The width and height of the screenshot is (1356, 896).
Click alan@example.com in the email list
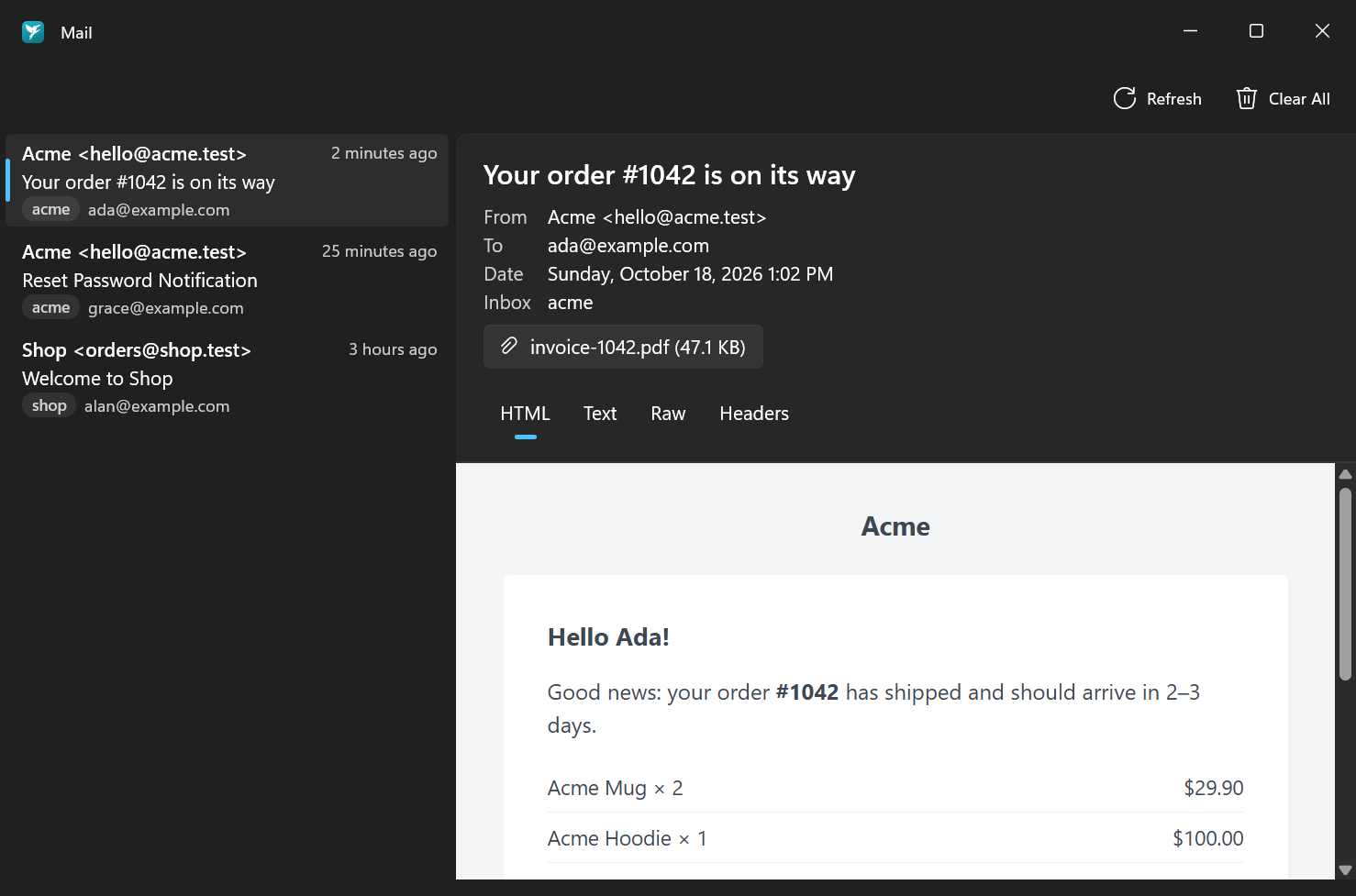click(157, 406)
